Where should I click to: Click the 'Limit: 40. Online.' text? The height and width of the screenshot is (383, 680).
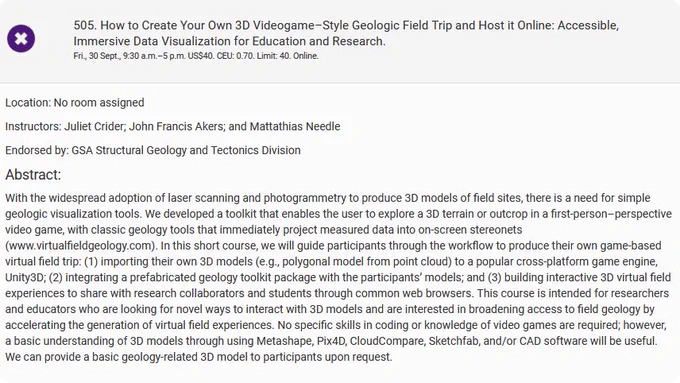point(288,56)
